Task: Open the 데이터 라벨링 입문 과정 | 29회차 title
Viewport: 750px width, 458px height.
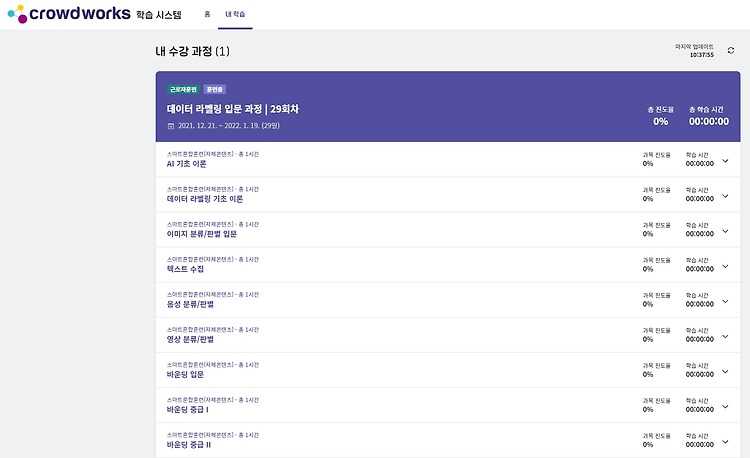Action: [x=233, y=109]
